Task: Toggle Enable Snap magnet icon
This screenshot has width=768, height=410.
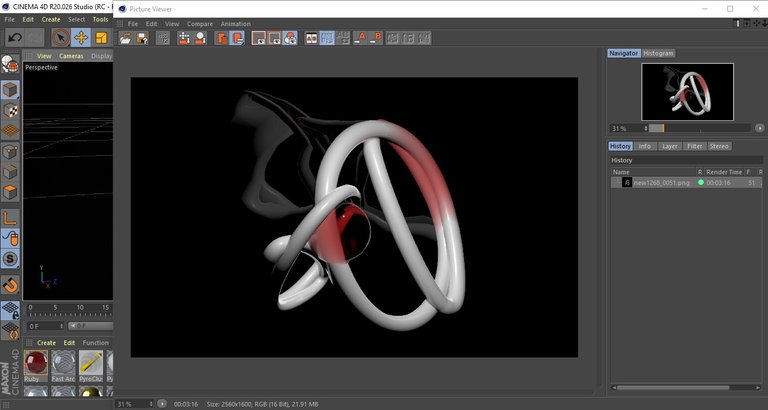Action: 10,285
